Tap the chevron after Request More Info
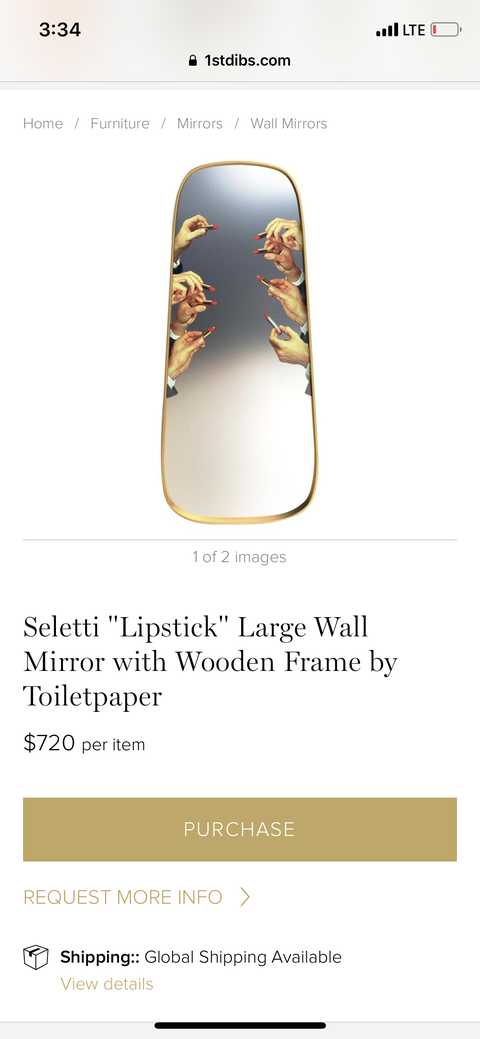Screen dimensions: 480x1039 (245, 897)
